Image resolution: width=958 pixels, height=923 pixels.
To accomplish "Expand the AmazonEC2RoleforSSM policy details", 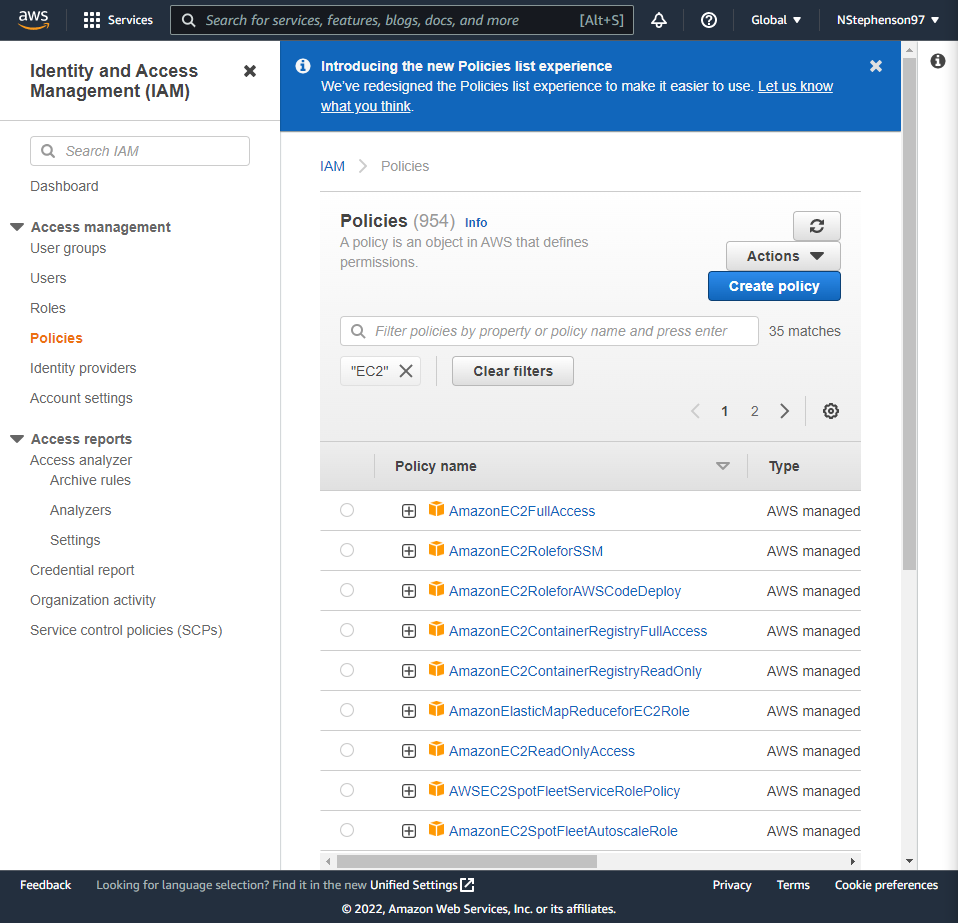I will point(409,551).
